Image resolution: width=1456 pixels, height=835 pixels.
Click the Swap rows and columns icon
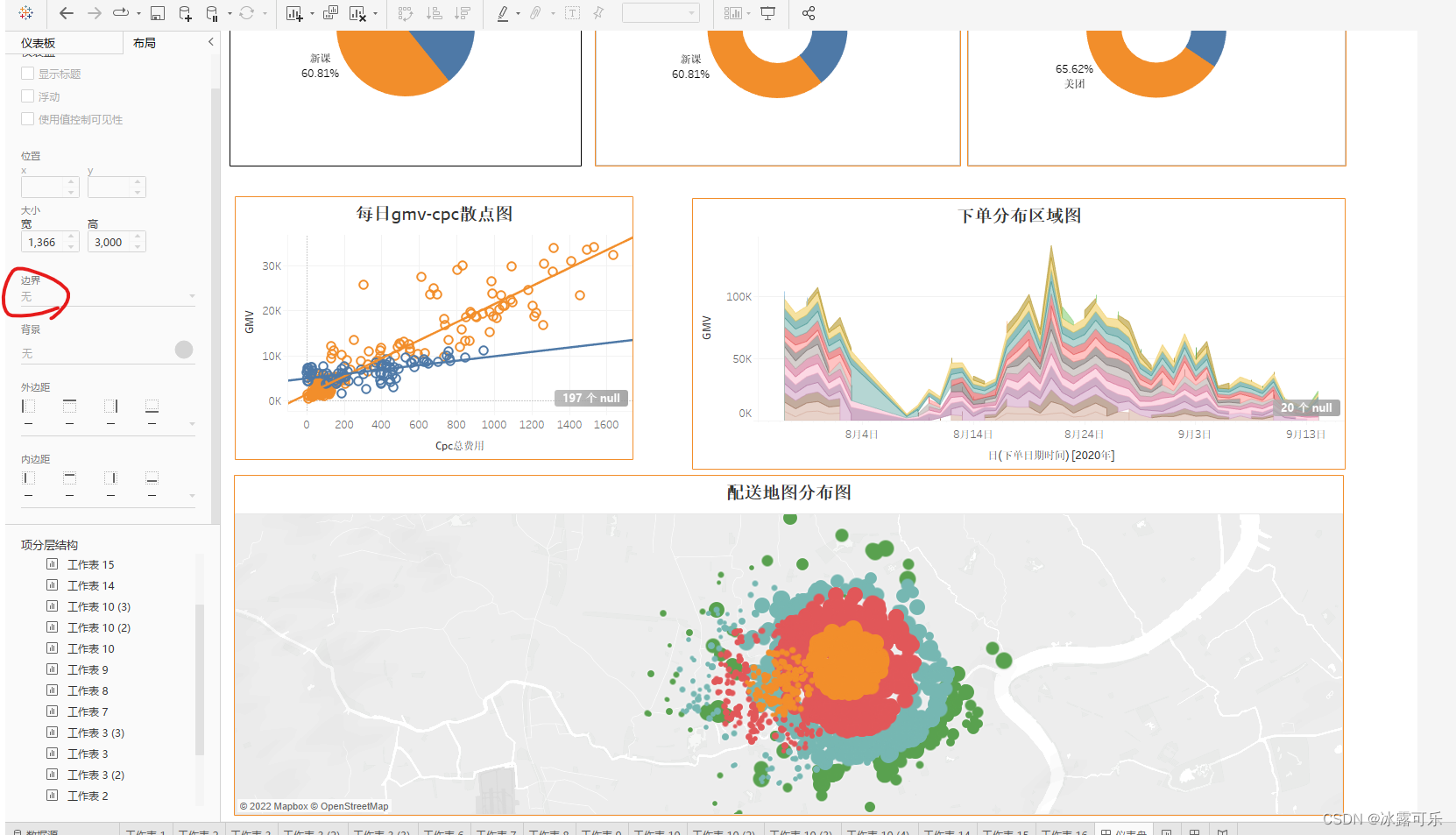coord(405,13)
